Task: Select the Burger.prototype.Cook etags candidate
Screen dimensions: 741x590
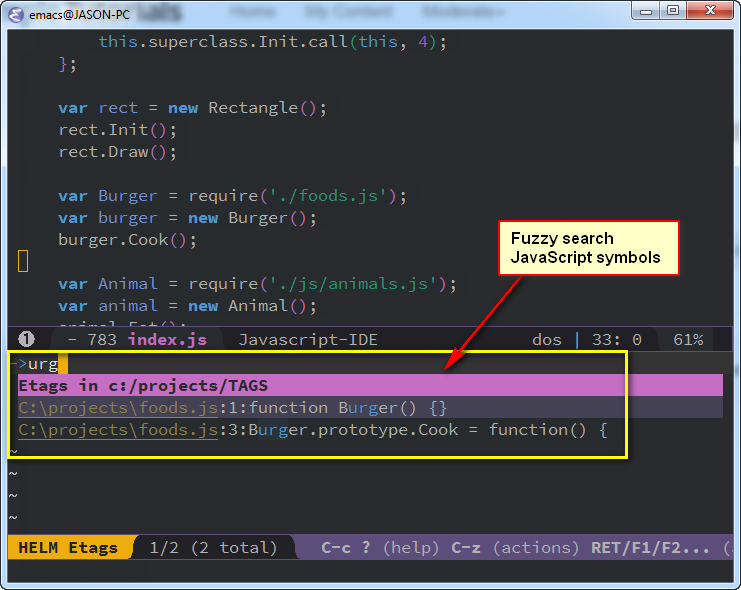Action: coord(312,430)
